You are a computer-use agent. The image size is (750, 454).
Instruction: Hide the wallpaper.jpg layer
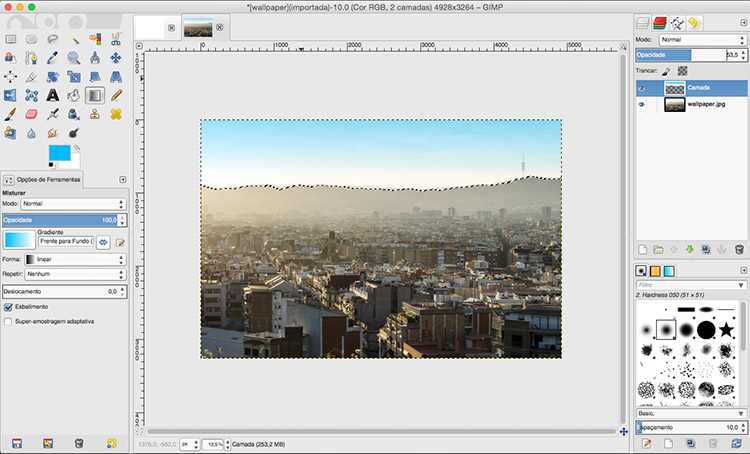(x=641, y=104)
